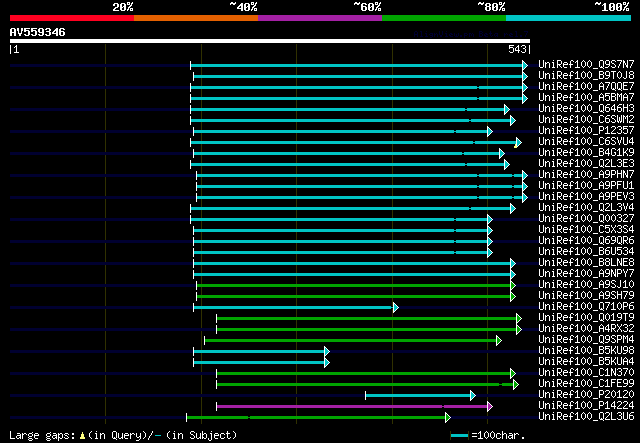Click the magenta arrowhead of the P14224 alignment
Viewport: 640px width, 443px height.
(490, 406)
